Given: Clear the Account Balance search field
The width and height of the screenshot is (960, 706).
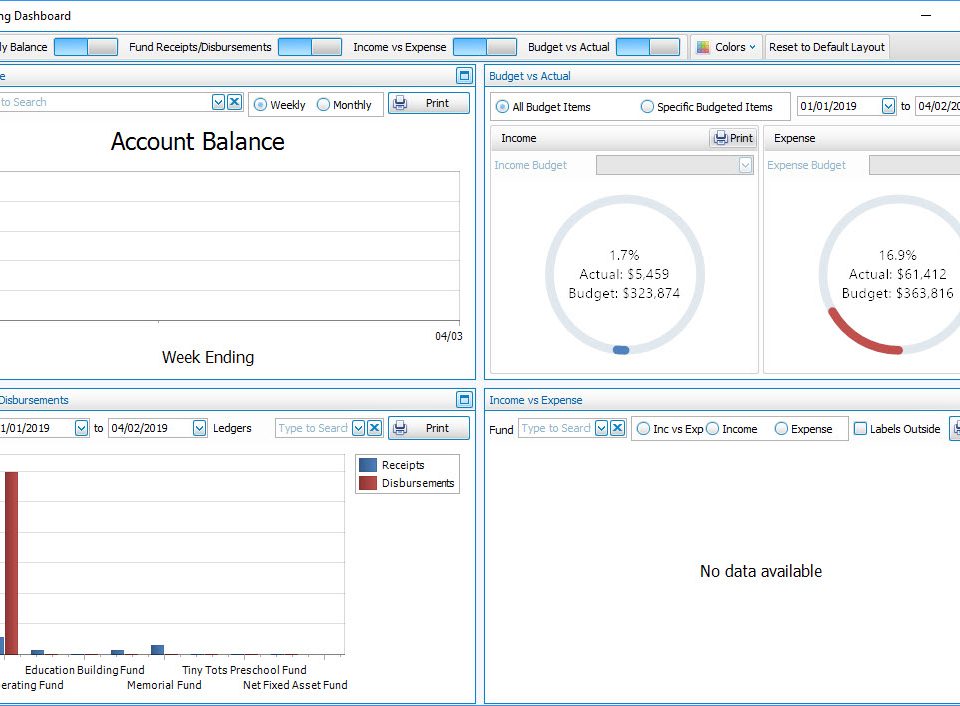Looking at the screenshot, I should click(x=234, y=102).
